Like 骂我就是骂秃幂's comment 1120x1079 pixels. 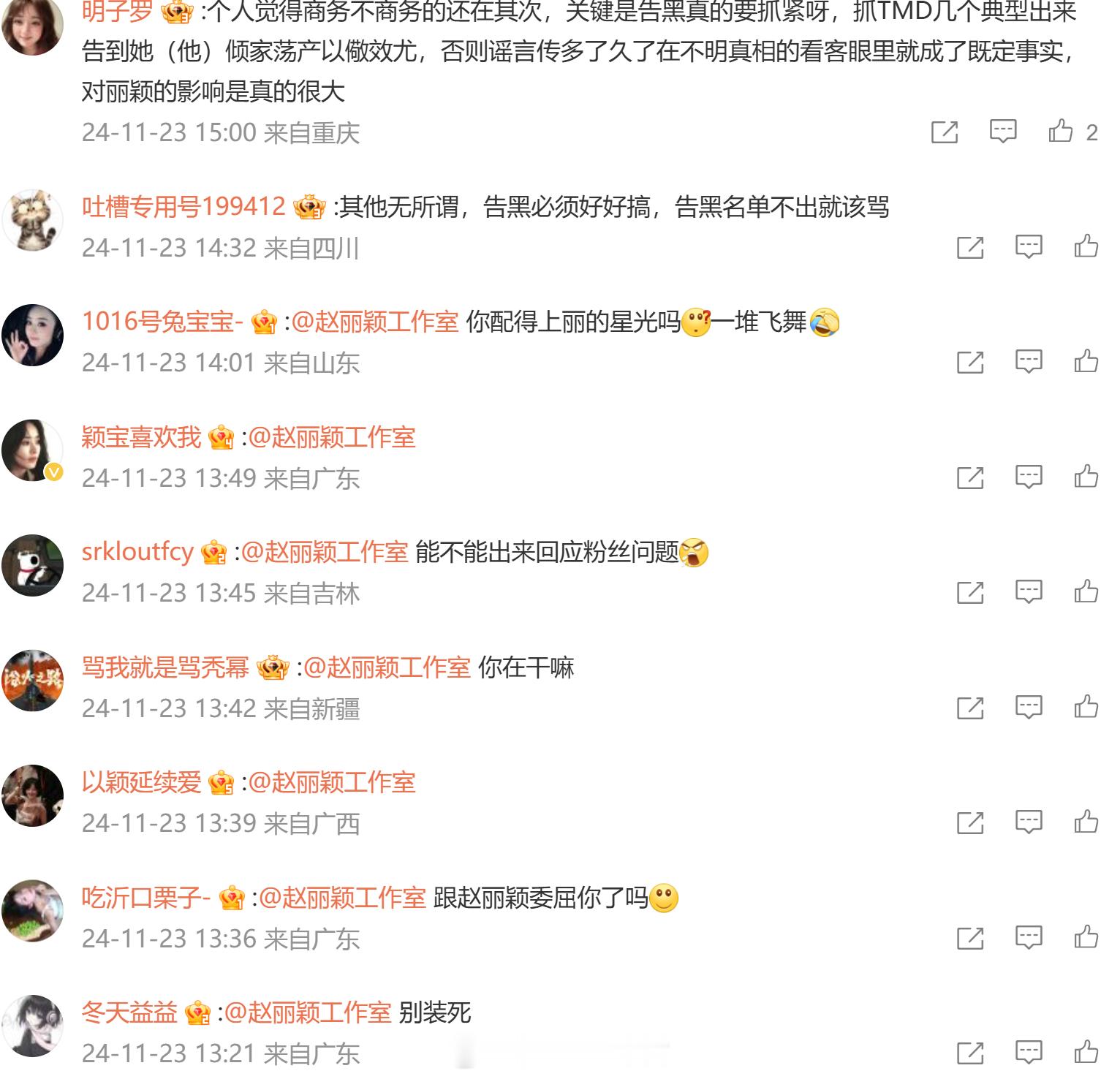pyautogui.click(x=1086, y=708)
